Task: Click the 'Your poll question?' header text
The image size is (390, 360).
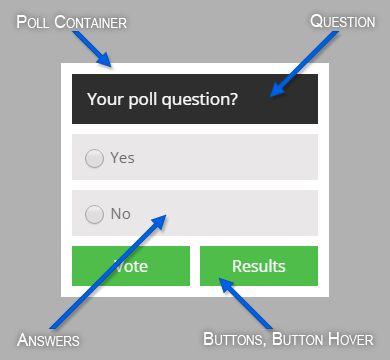Action: click(x=163, y=99)
